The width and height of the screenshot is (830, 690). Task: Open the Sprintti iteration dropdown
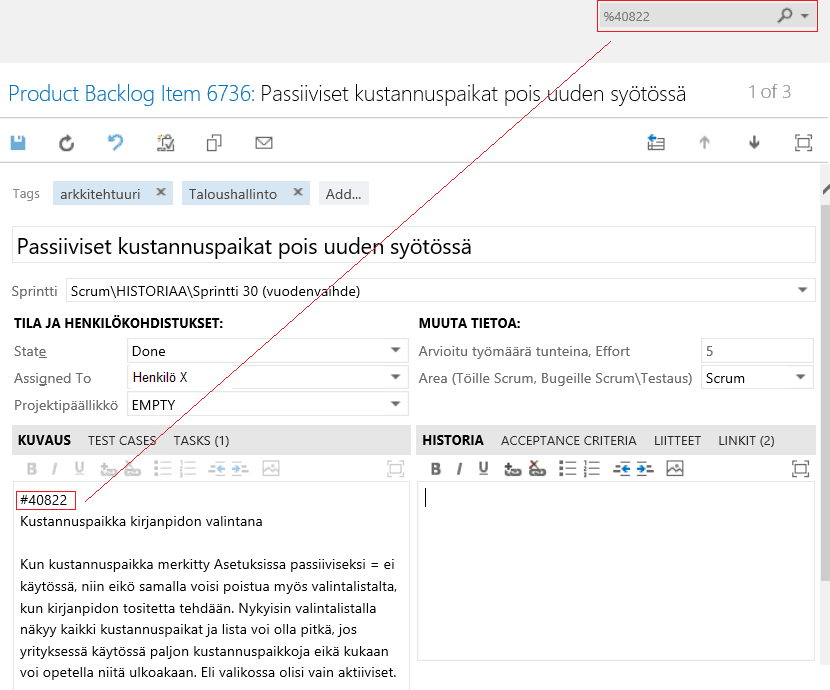point(802,290)
